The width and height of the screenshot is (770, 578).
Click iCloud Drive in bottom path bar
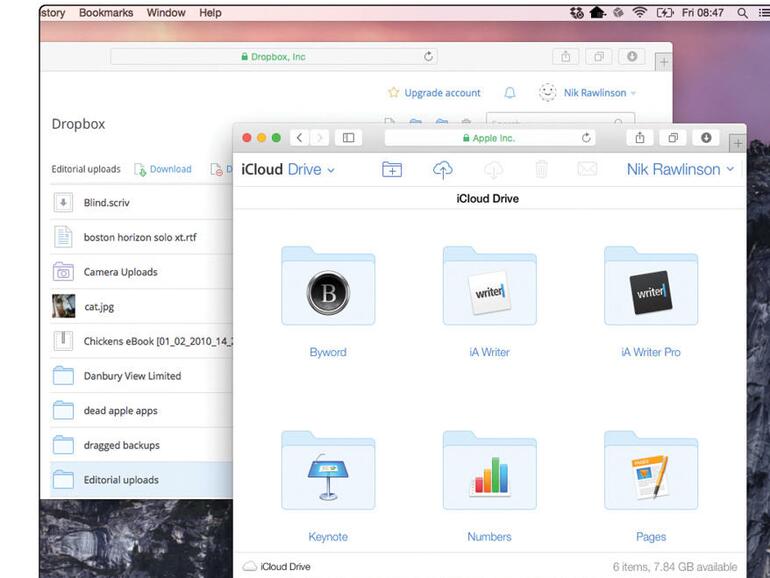pos(277,566)
